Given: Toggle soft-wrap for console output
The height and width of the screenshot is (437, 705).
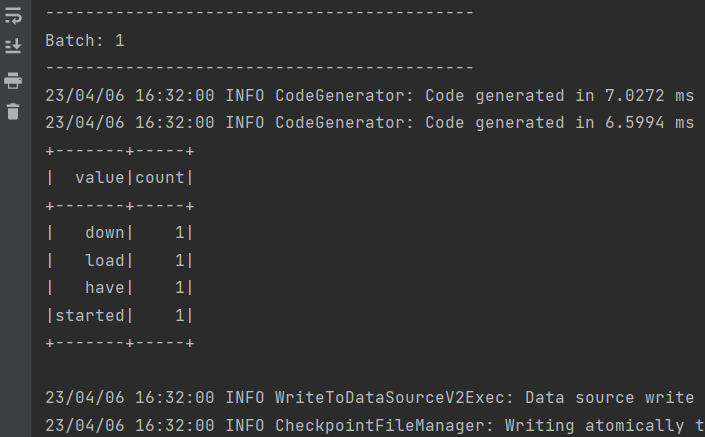Looking at the screenshot, I should tap(13, 15).
